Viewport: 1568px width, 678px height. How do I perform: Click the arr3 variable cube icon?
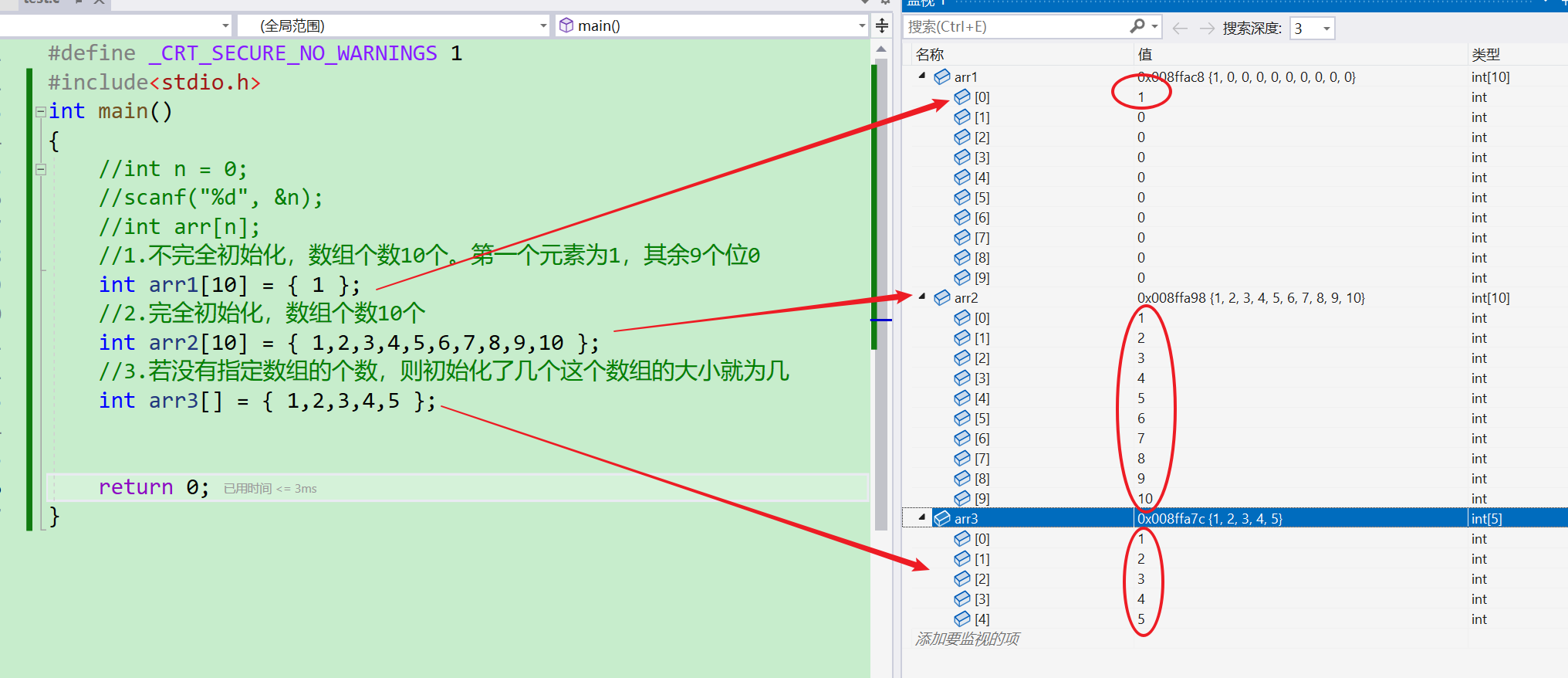pos(942,518)
